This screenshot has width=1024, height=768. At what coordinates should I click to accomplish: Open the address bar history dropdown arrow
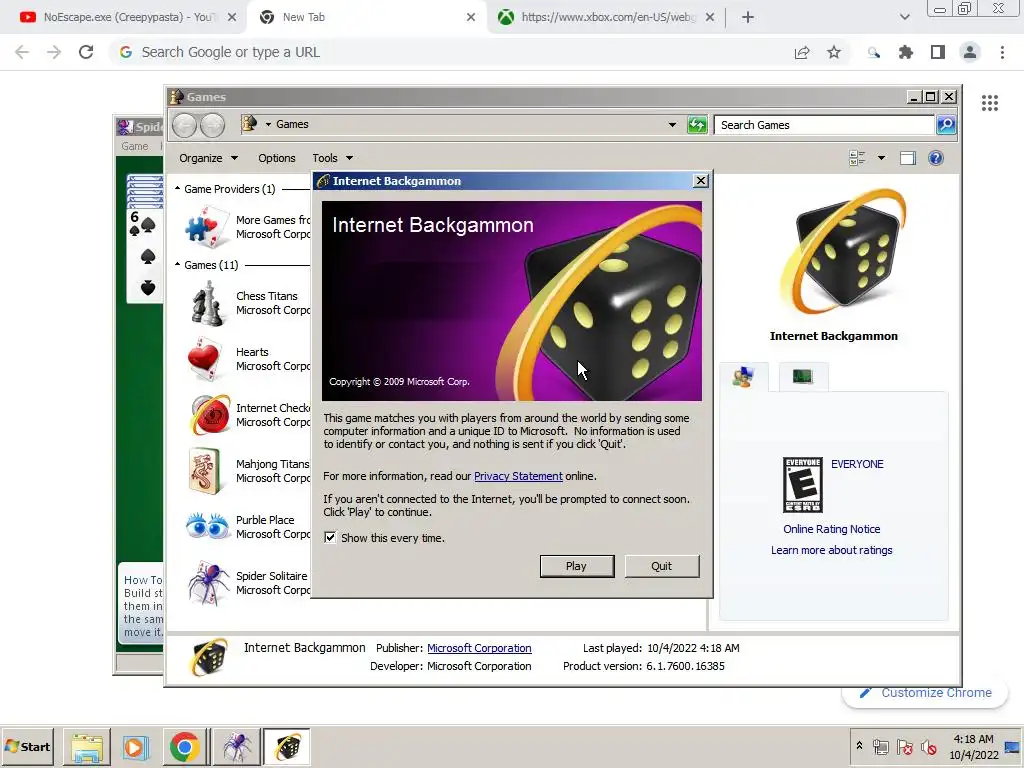(x=672, y=125)
